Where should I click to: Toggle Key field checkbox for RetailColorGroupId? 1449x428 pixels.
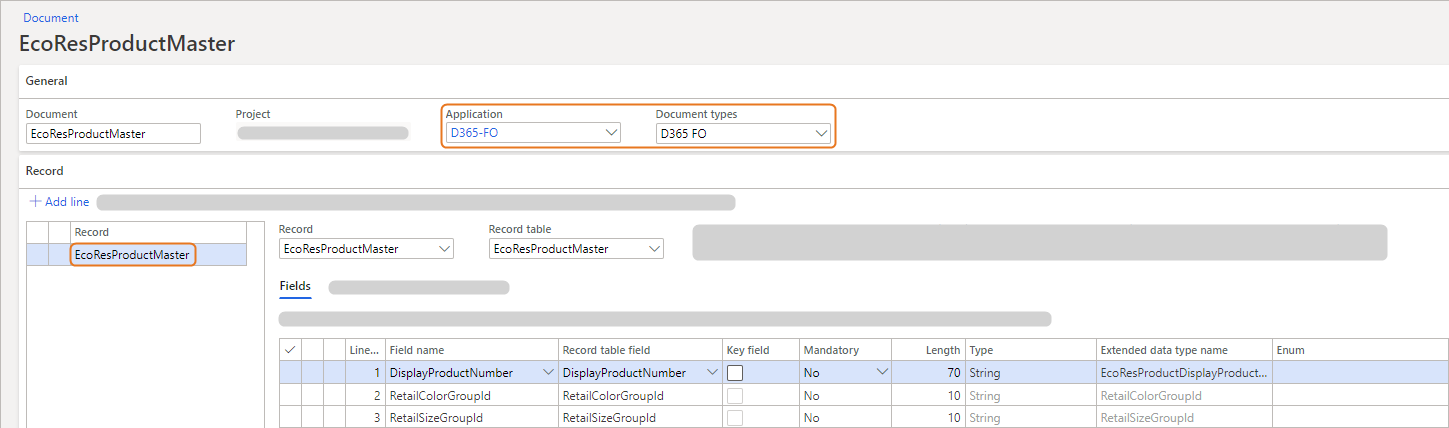click(x=735, y=396)
